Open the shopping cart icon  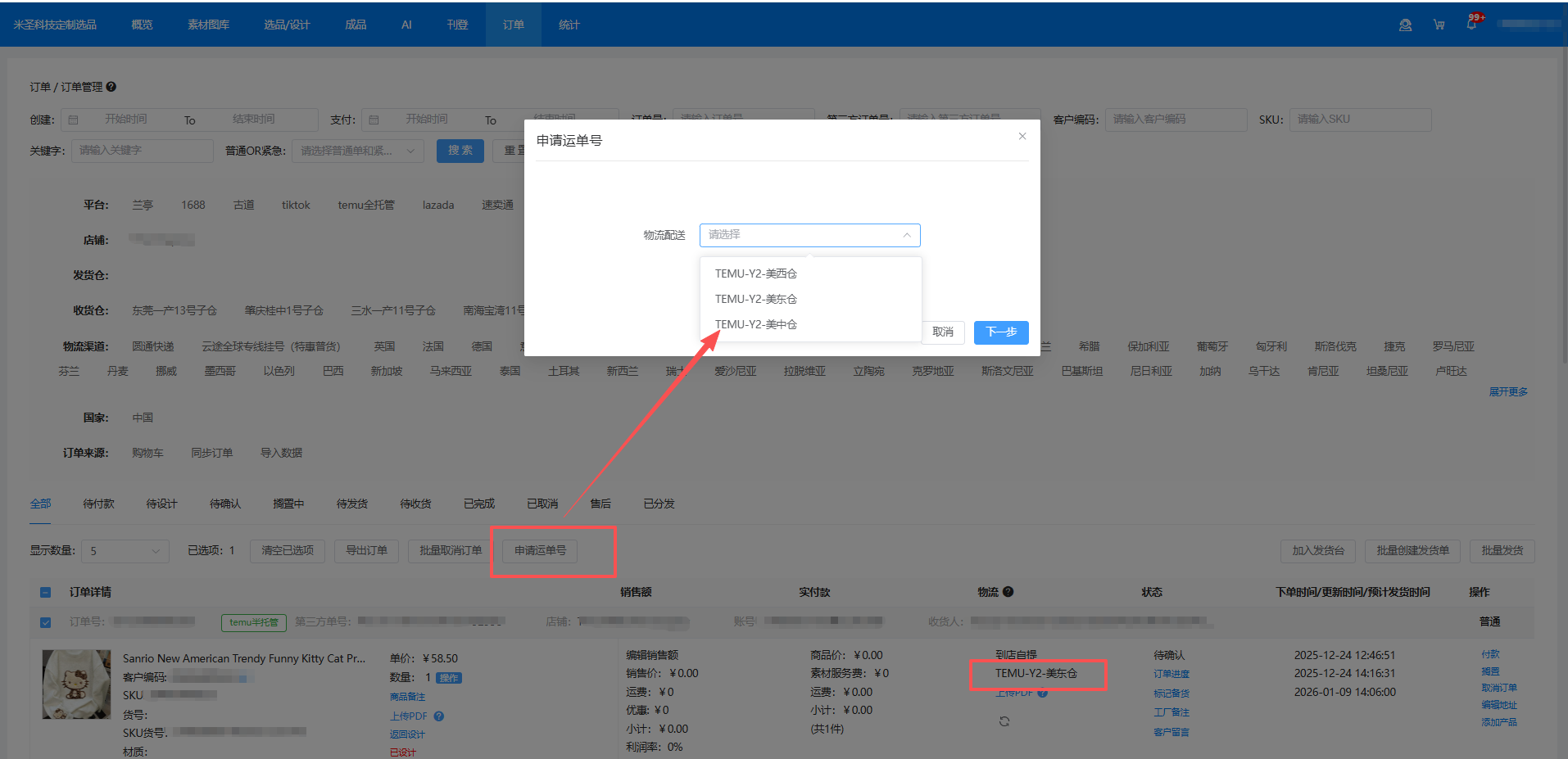click(1439, 25)
